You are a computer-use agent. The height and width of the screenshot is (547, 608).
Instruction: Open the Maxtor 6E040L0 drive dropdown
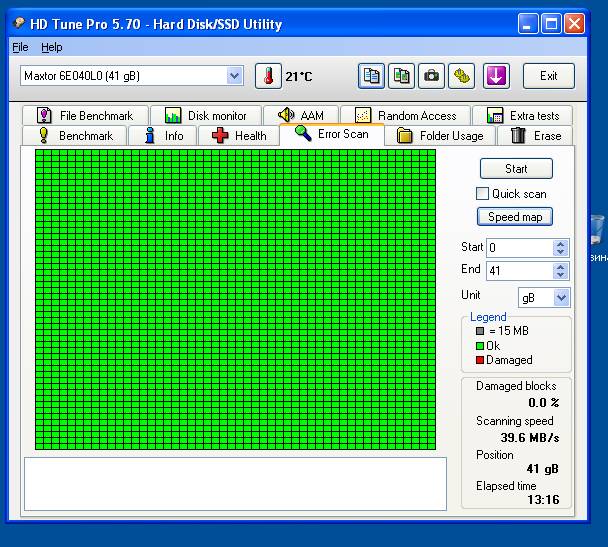(x=234, y=76)
